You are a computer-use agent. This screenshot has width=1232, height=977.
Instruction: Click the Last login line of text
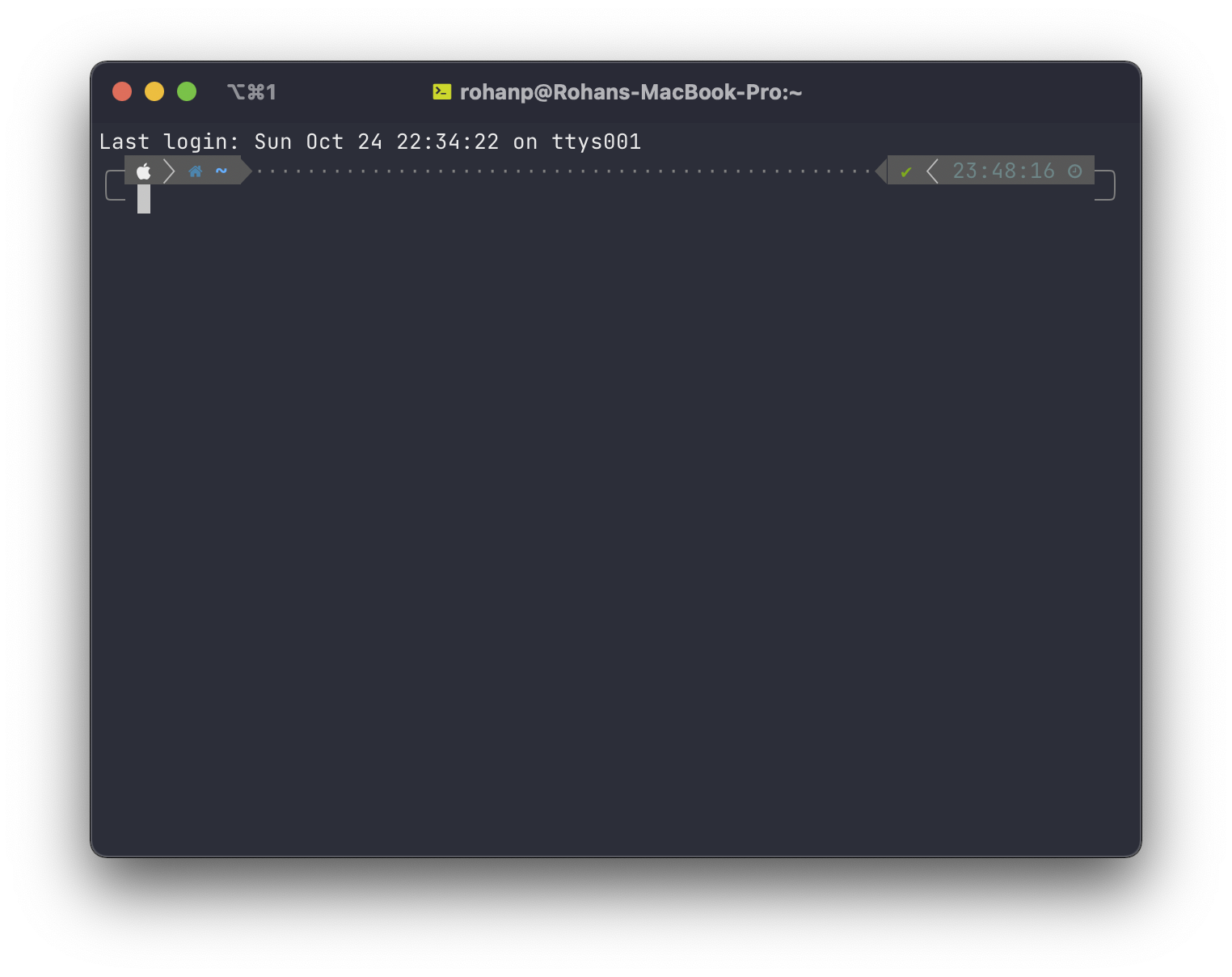coord(370,142)
